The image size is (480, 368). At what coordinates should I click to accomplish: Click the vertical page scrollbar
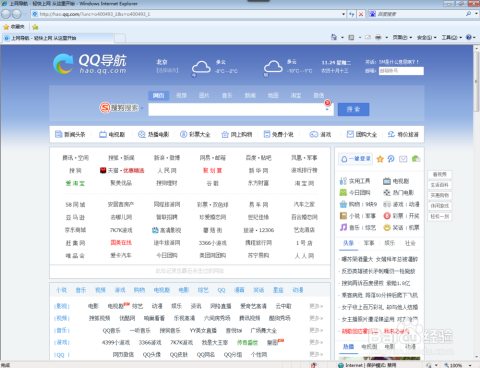[476, 202]
